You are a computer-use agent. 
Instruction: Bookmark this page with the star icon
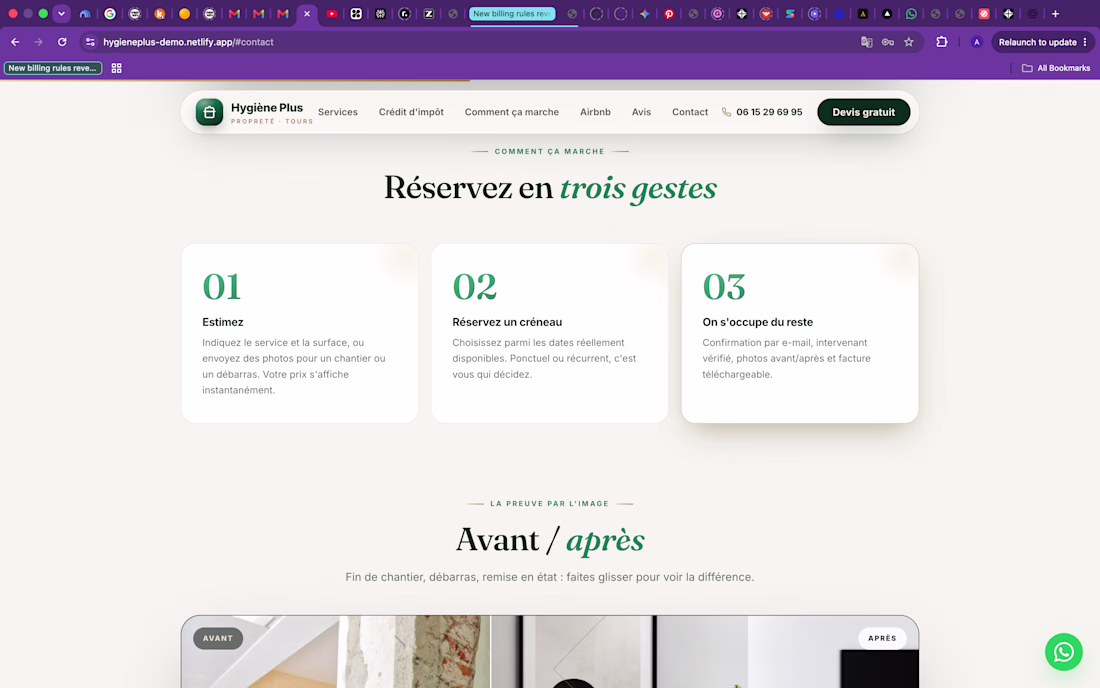pyautogui.click(x=908, y=42)
